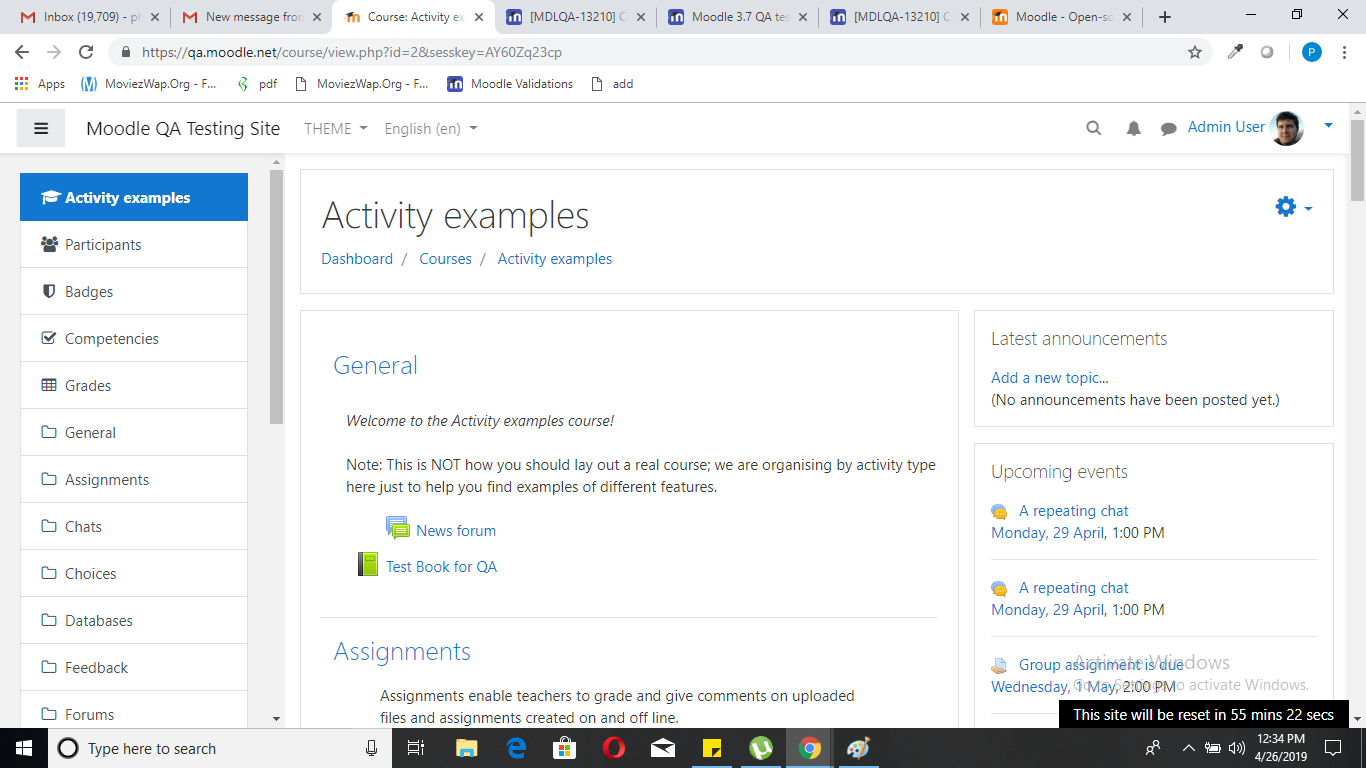1366x768 pixels.
Task: Click the browser back arrow
Action: [x=22, y=52]
